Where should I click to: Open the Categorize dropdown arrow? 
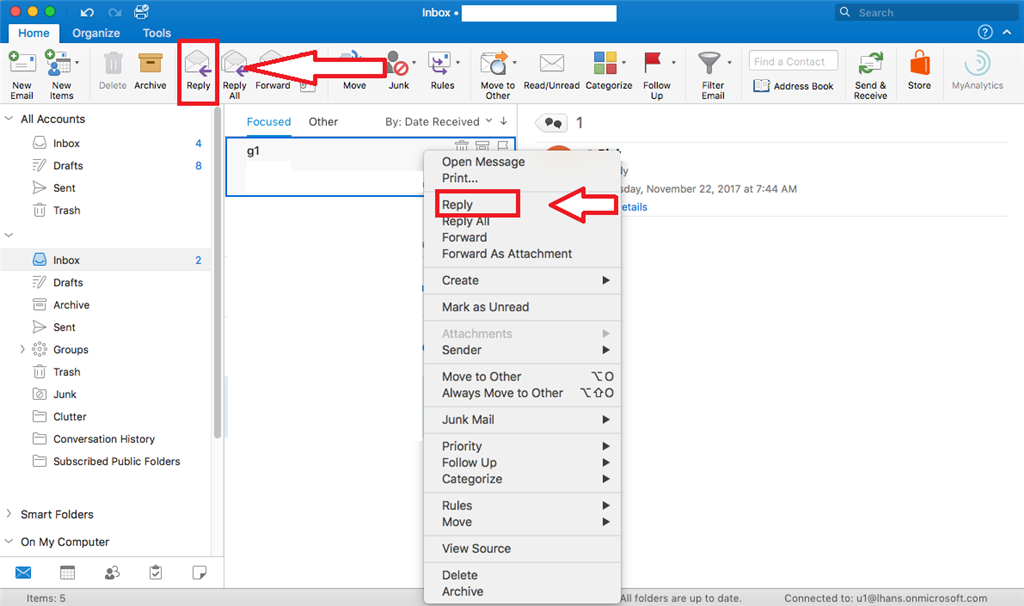(x=624, y=63)
